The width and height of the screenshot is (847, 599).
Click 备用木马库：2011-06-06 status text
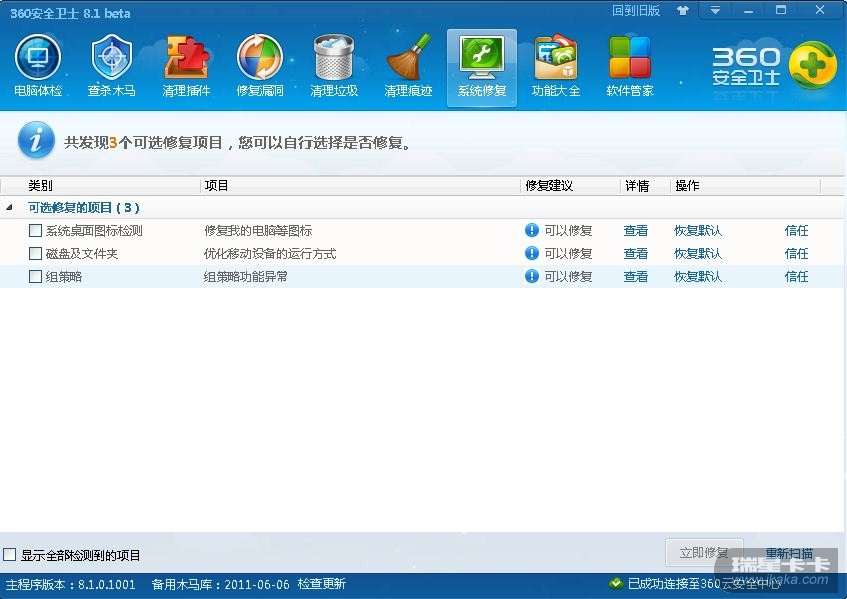point(220,584)
